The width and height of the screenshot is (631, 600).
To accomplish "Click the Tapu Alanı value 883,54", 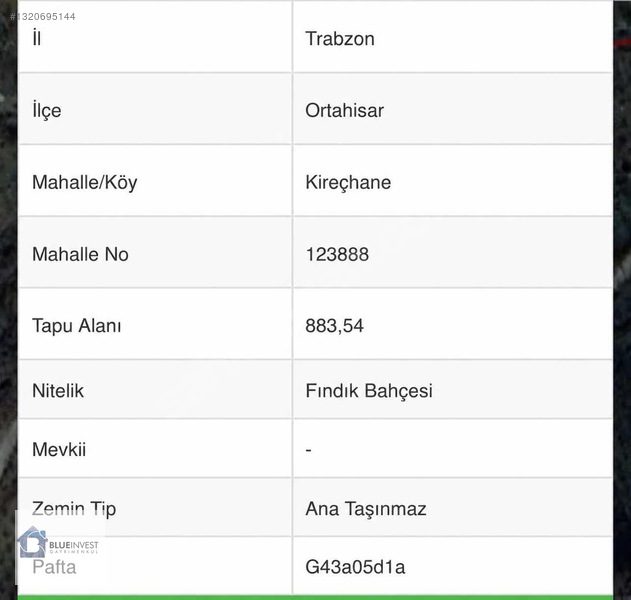I will tap(334, 326).
